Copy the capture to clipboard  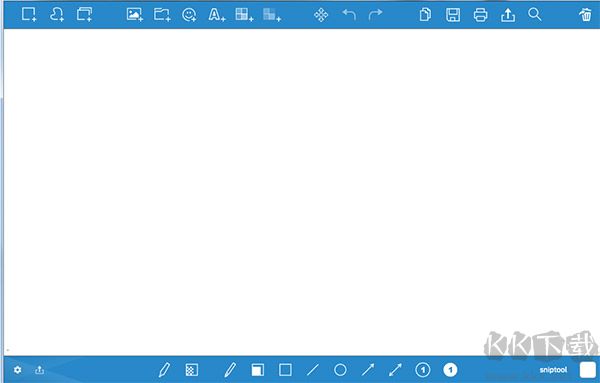pos(425,15)
